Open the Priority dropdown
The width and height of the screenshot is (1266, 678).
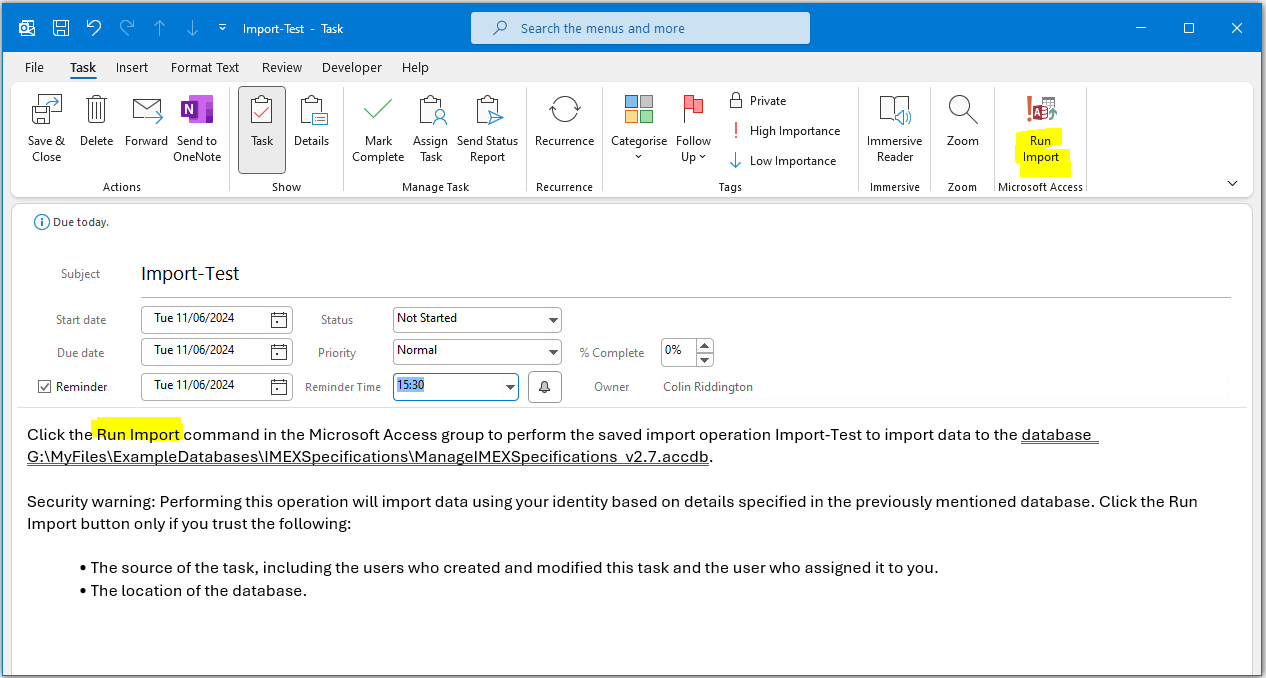[554, 352]
